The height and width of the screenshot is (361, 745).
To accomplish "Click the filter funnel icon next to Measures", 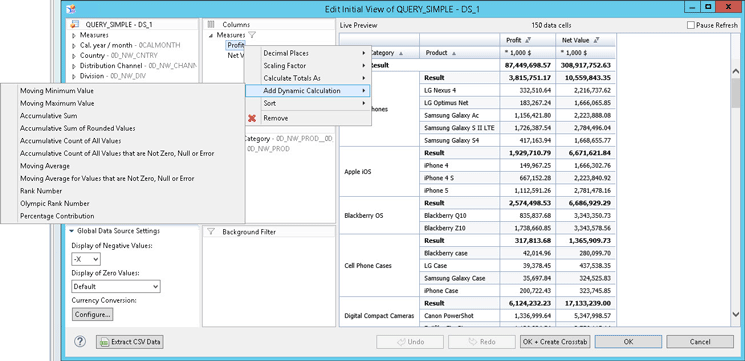I will [x=252, y=35].
